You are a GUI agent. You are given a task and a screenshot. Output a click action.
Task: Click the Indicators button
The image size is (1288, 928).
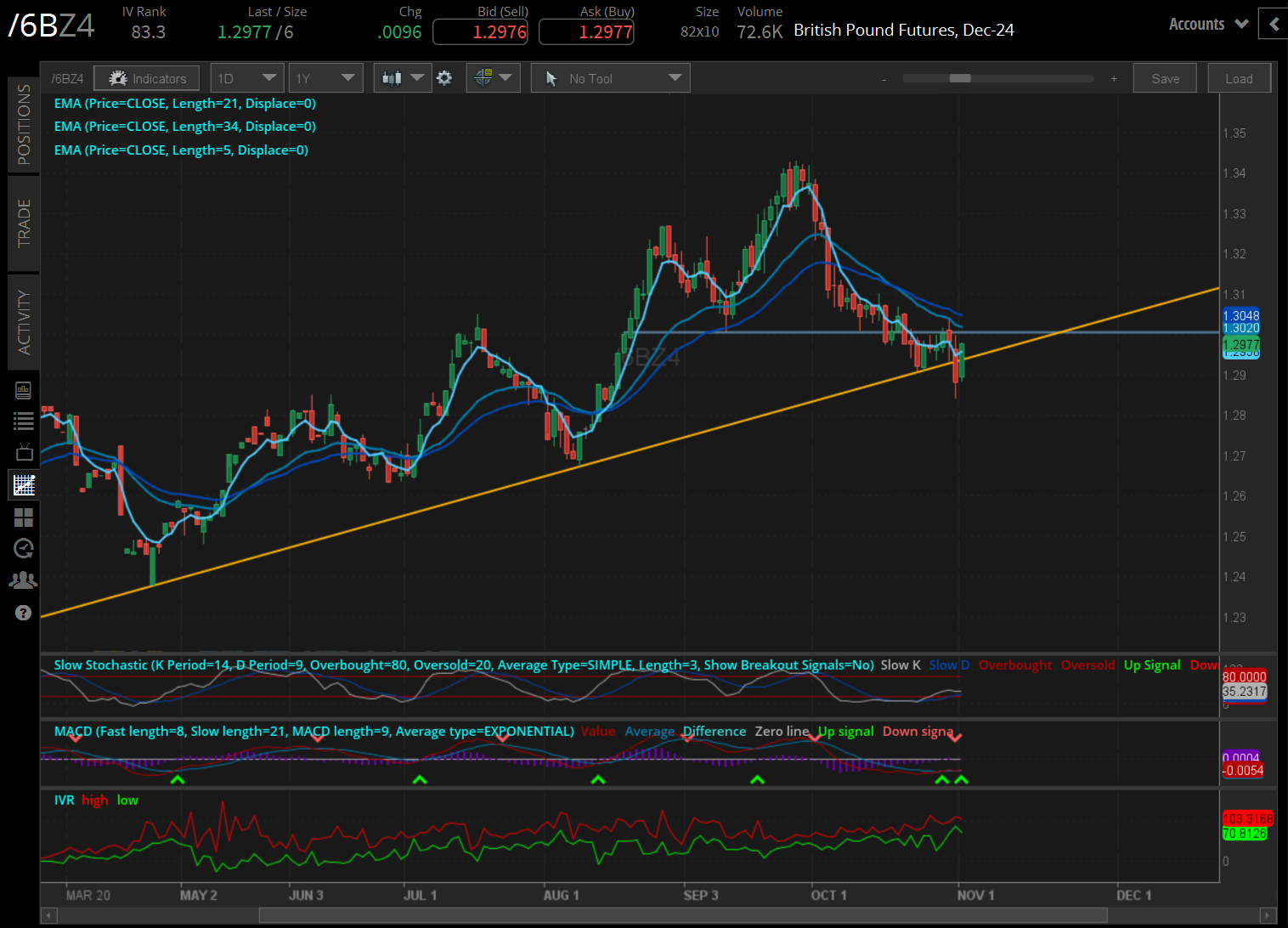[147, 78]
